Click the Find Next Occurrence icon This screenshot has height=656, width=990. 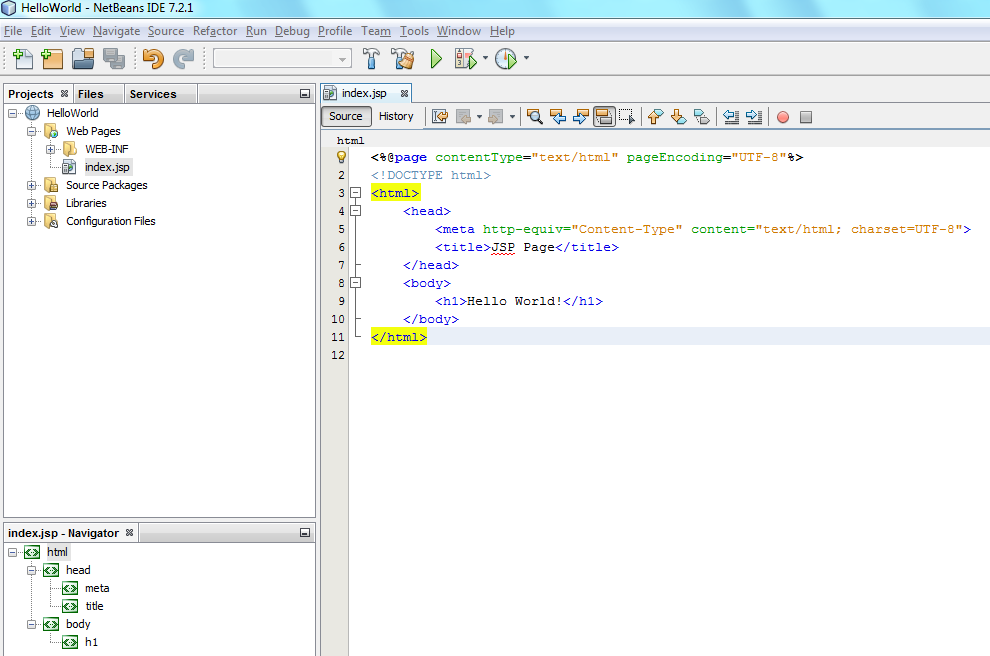[x=581, y=117]
